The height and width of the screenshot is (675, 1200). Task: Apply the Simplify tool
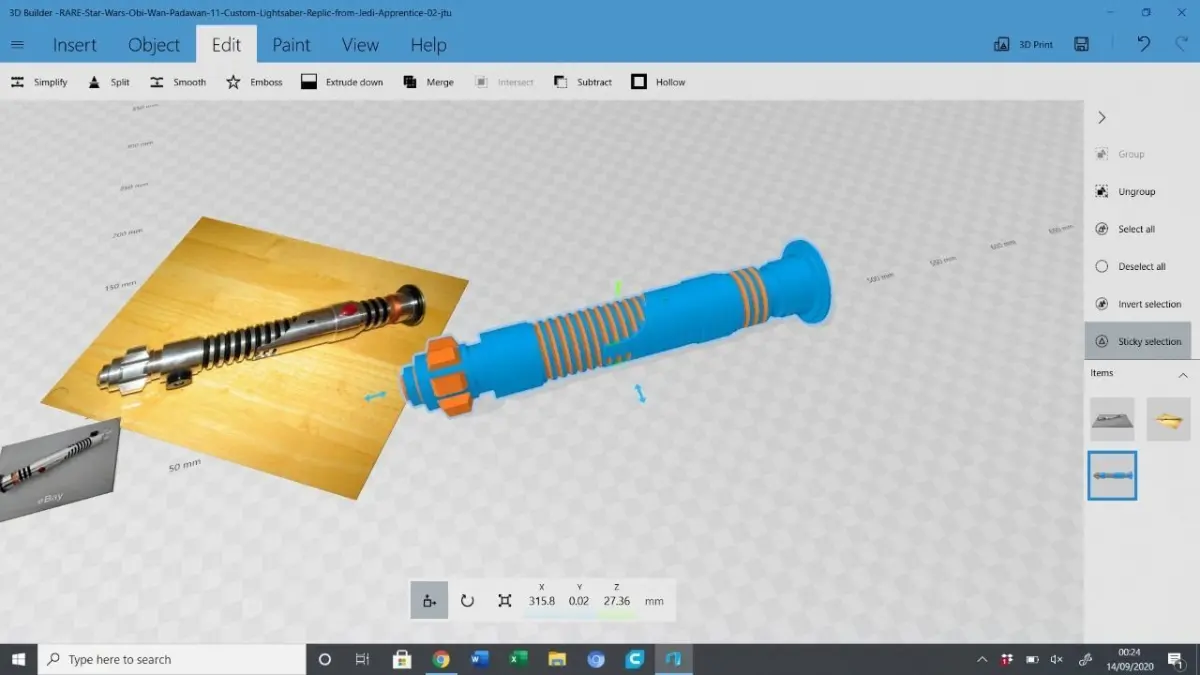(39, 82)
